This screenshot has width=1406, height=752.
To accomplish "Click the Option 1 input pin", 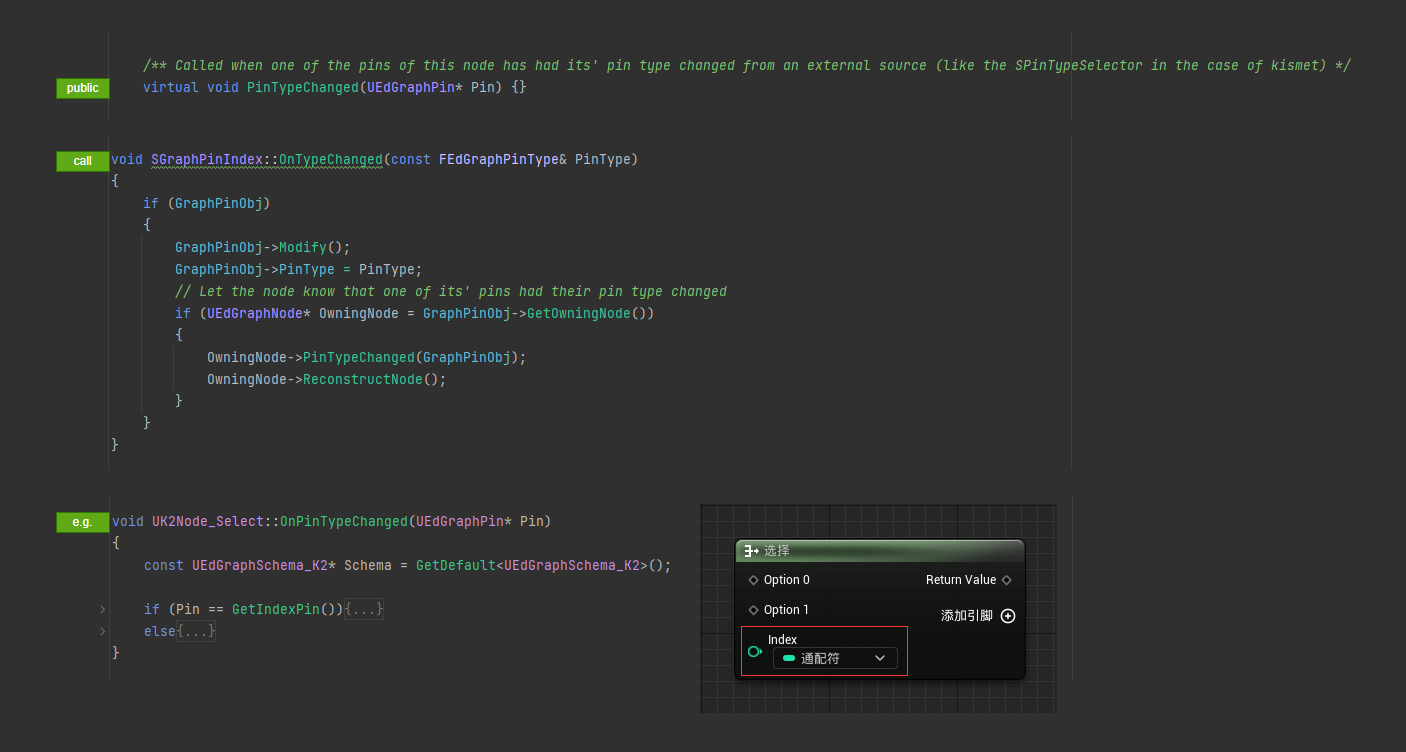I will pos(754,610).
